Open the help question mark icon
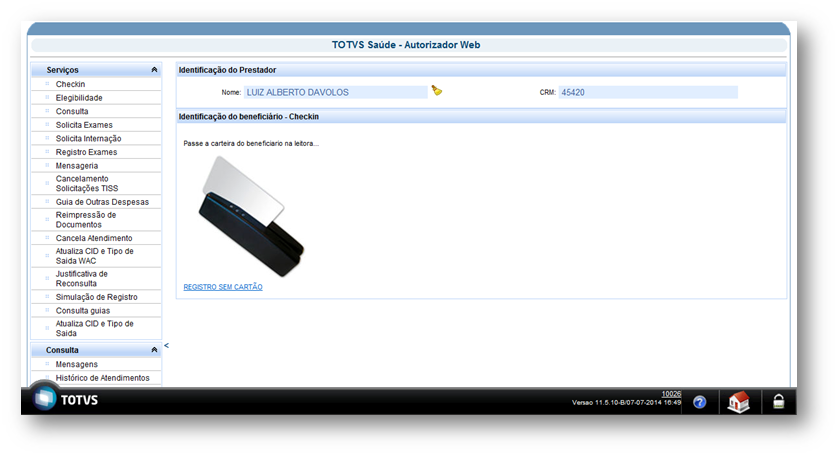 pos(699,402)
